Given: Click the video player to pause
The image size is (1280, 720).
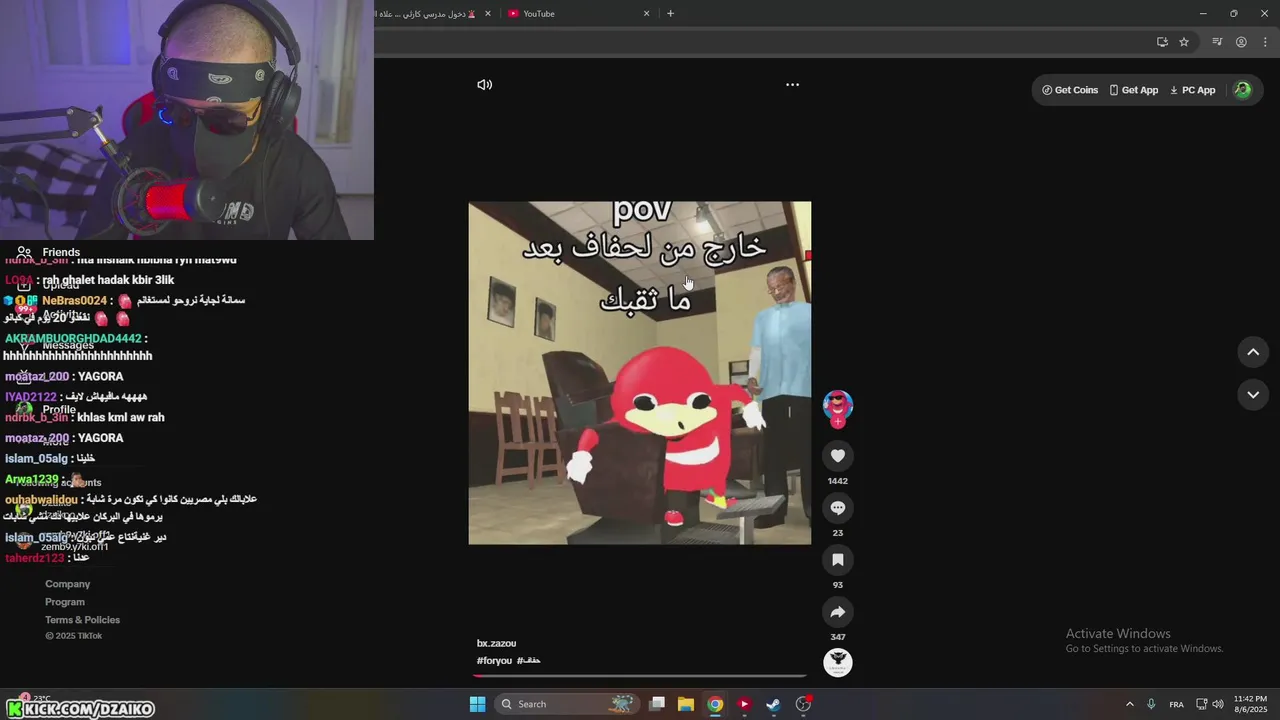Looking at the screenshot, I should (640, 373).
